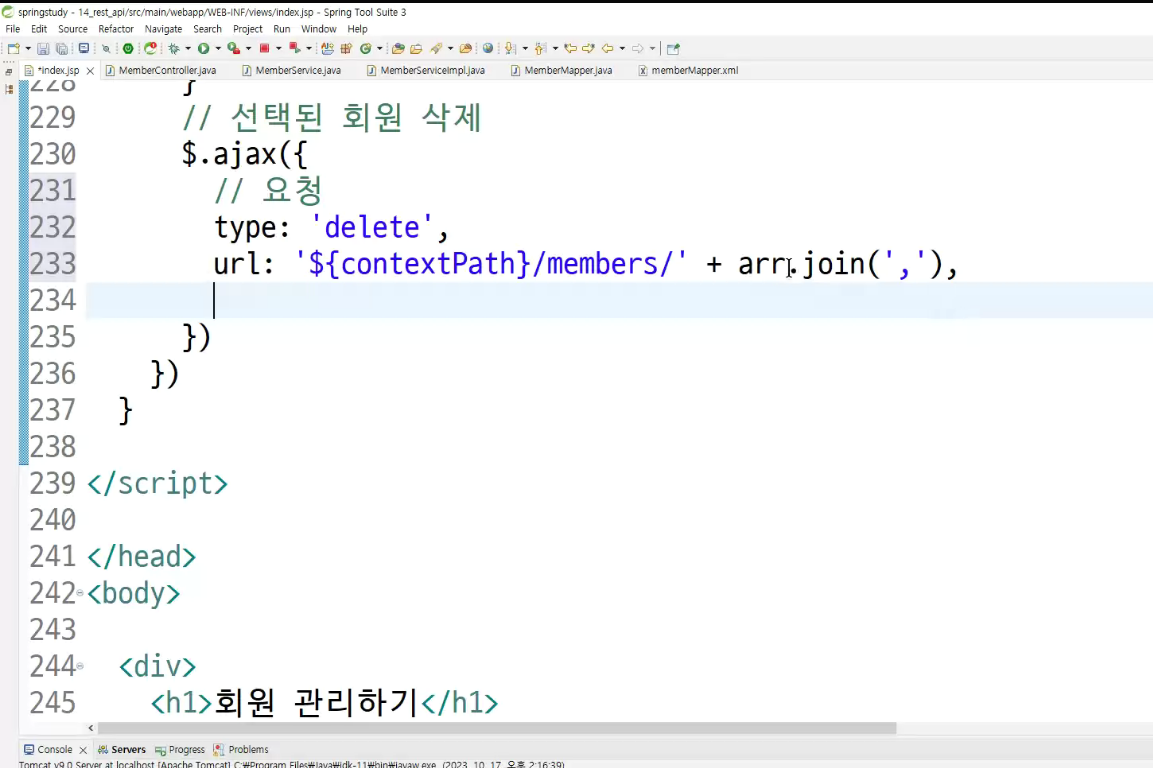Select the Progress view tab
The width and height of the screenshot is (1153, 768).
[180, 750]
